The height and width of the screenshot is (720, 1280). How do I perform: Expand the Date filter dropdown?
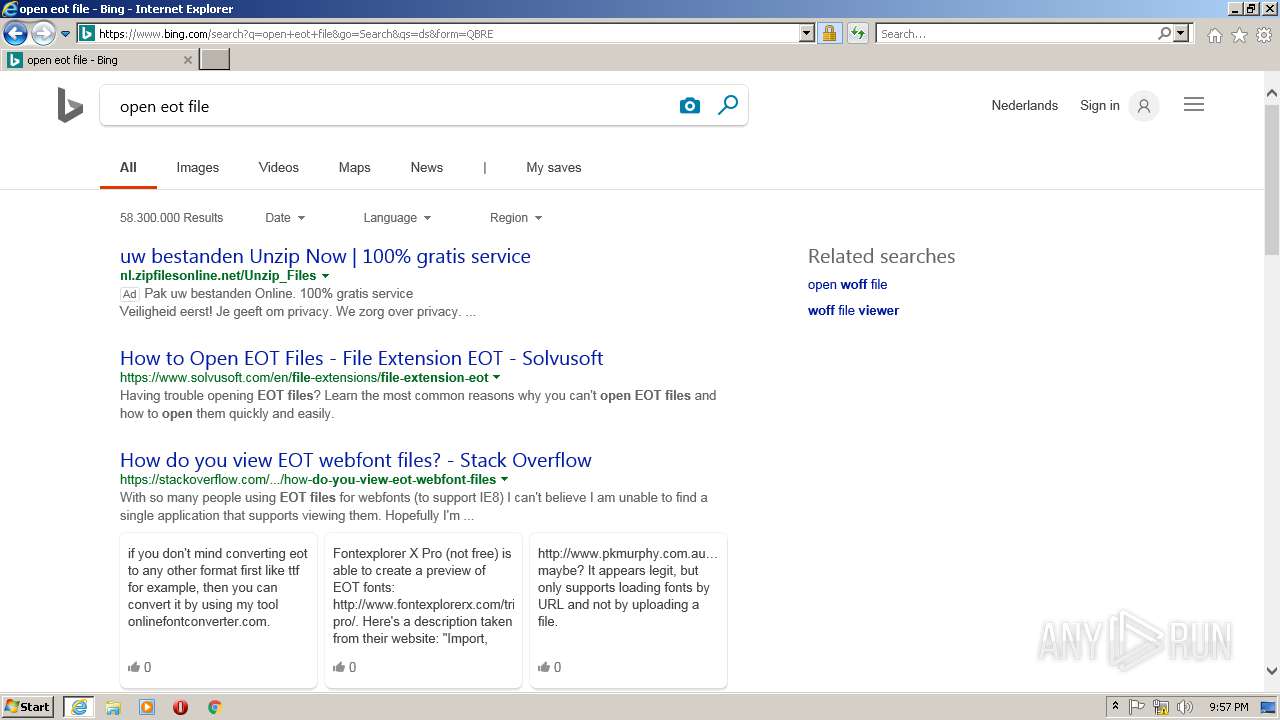285,218
